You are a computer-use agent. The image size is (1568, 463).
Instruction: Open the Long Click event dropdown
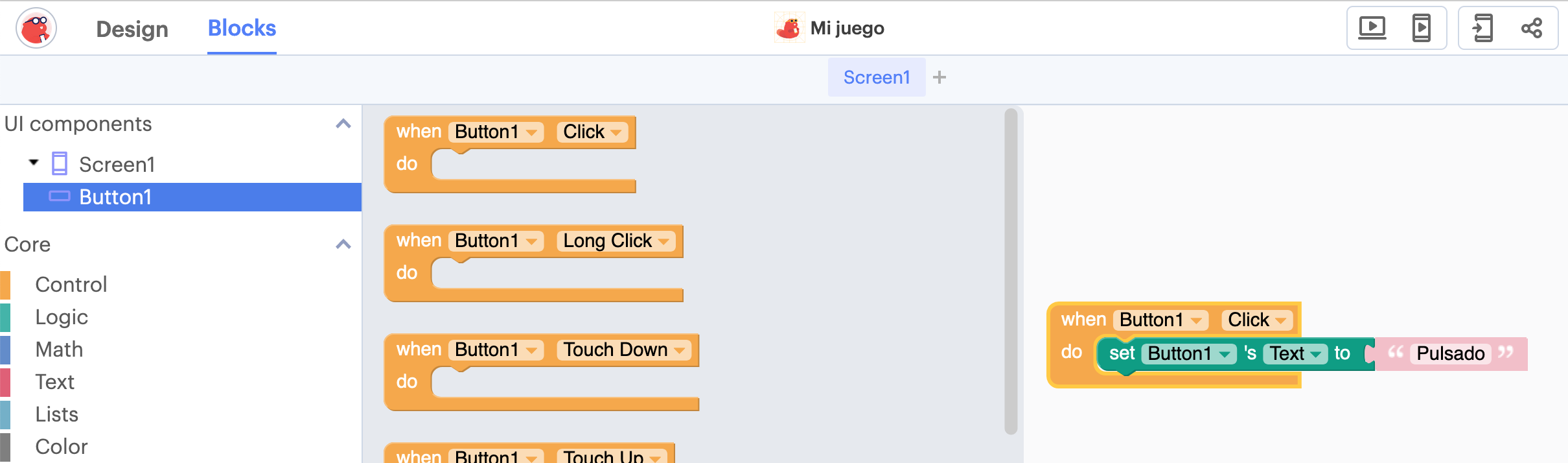coord(663,241)
